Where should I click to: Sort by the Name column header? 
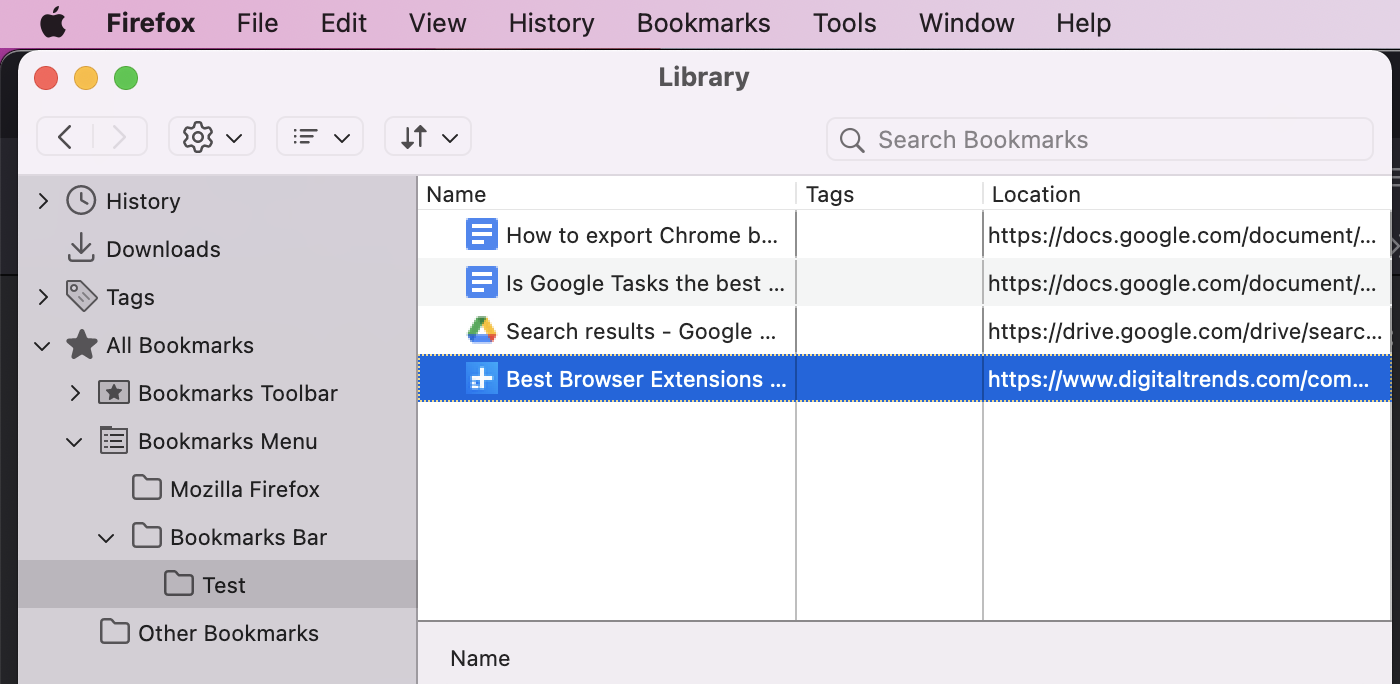(606, 194)
